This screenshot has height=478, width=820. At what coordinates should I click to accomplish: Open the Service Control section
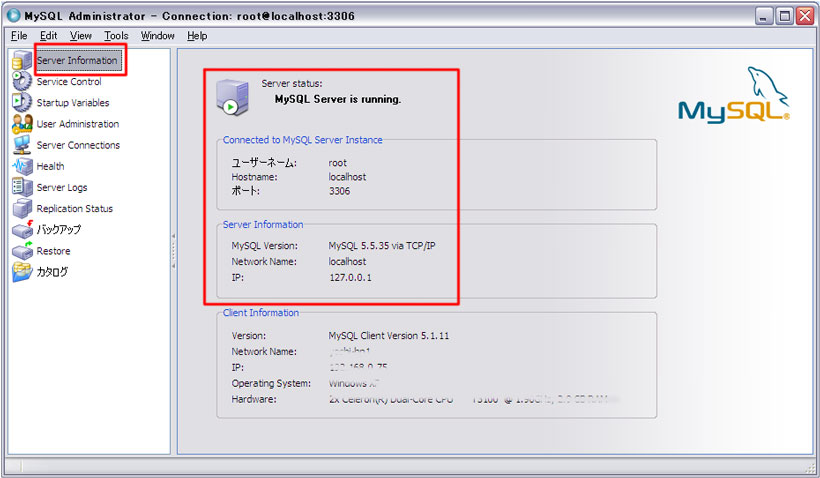(x=69, y=82)
